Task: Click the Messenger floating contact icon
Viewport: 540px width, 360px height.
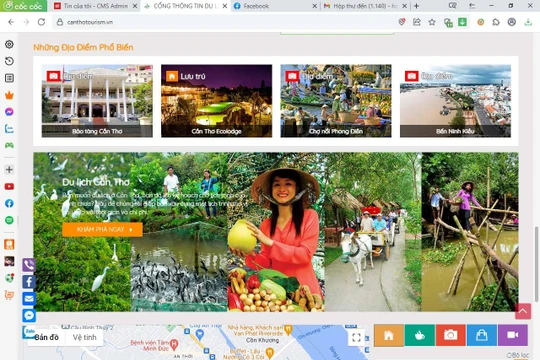Action: pyautogui.click(x=29, y=315)
